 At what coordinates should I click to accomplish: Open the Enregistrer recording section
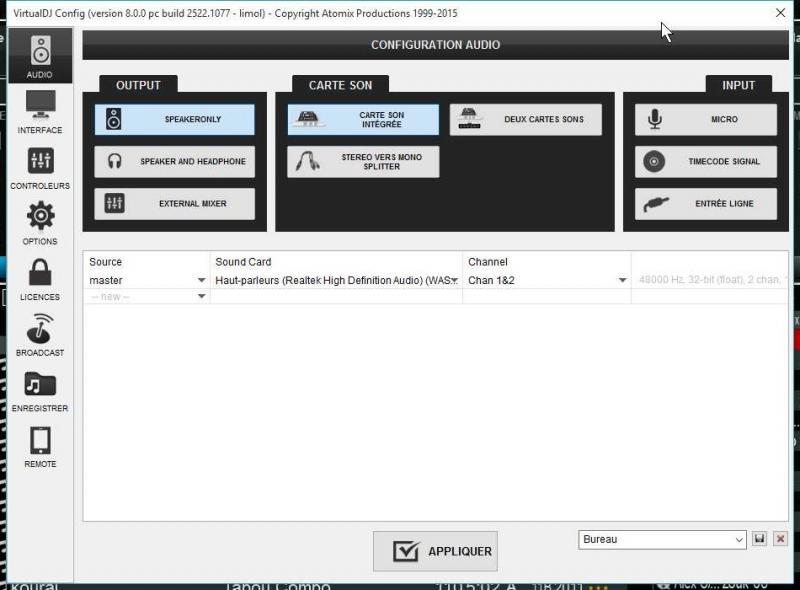point(40,390)
